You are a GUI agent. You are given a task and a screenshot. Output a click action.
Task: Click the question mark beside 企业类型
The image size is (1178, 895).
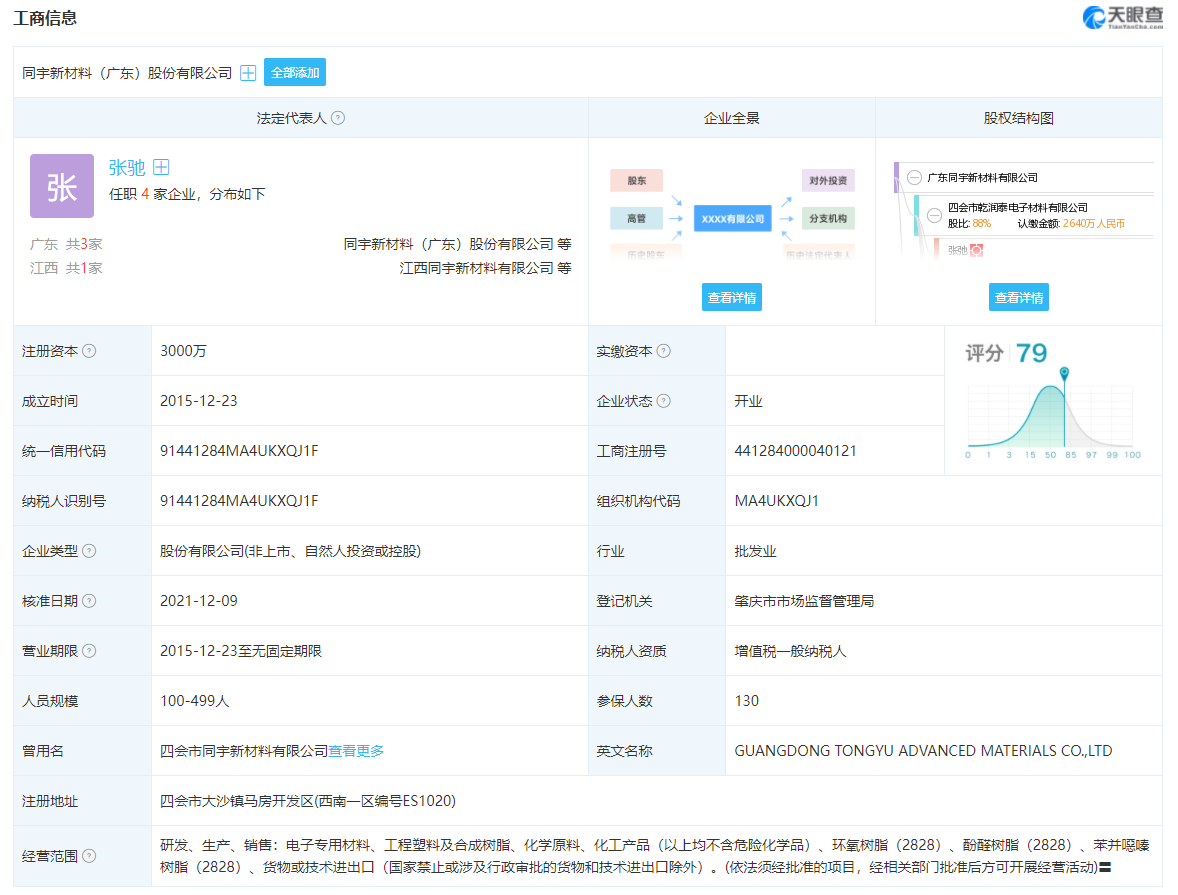89,551
